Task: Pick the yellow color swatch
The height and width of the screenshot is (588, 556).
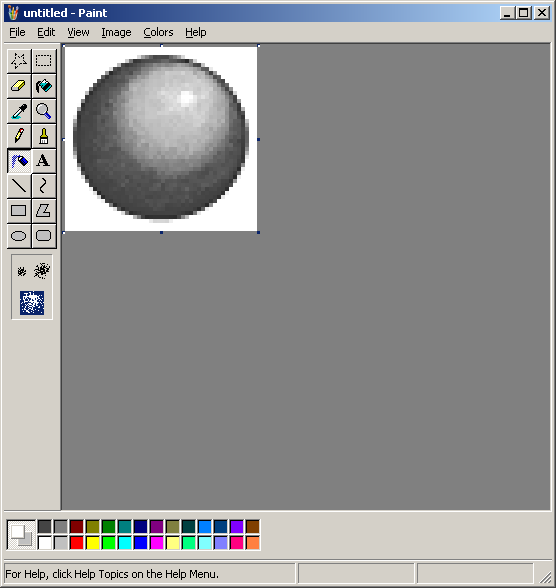Action: (93, 543)
